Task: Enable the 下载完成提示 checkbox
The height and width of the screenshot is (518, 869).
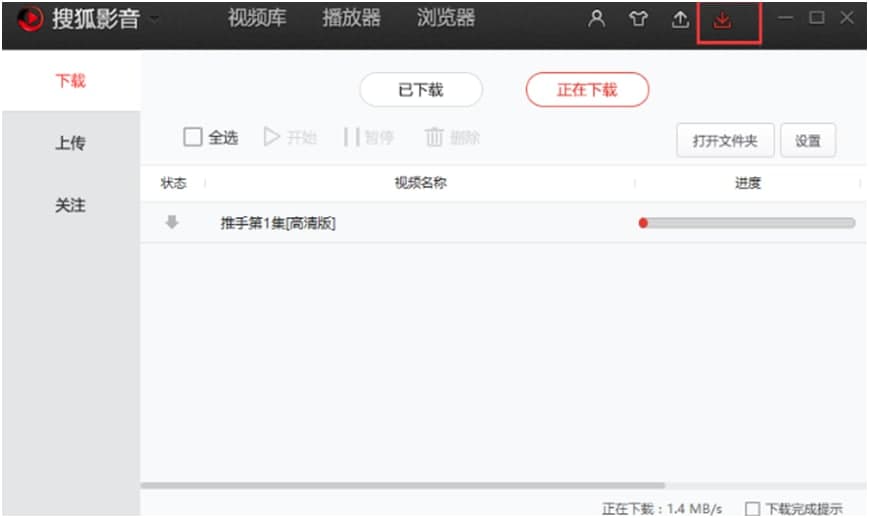Action: (x=752, y=509)
